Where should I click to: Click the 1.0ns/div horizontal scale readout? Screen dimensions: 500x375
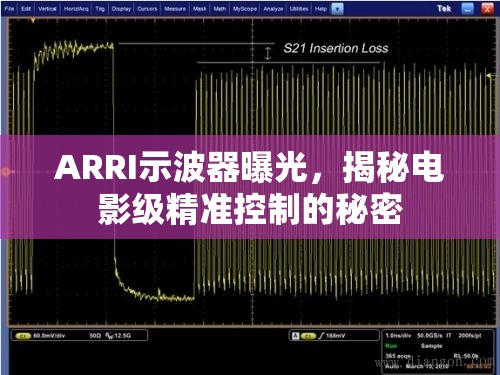398,336
